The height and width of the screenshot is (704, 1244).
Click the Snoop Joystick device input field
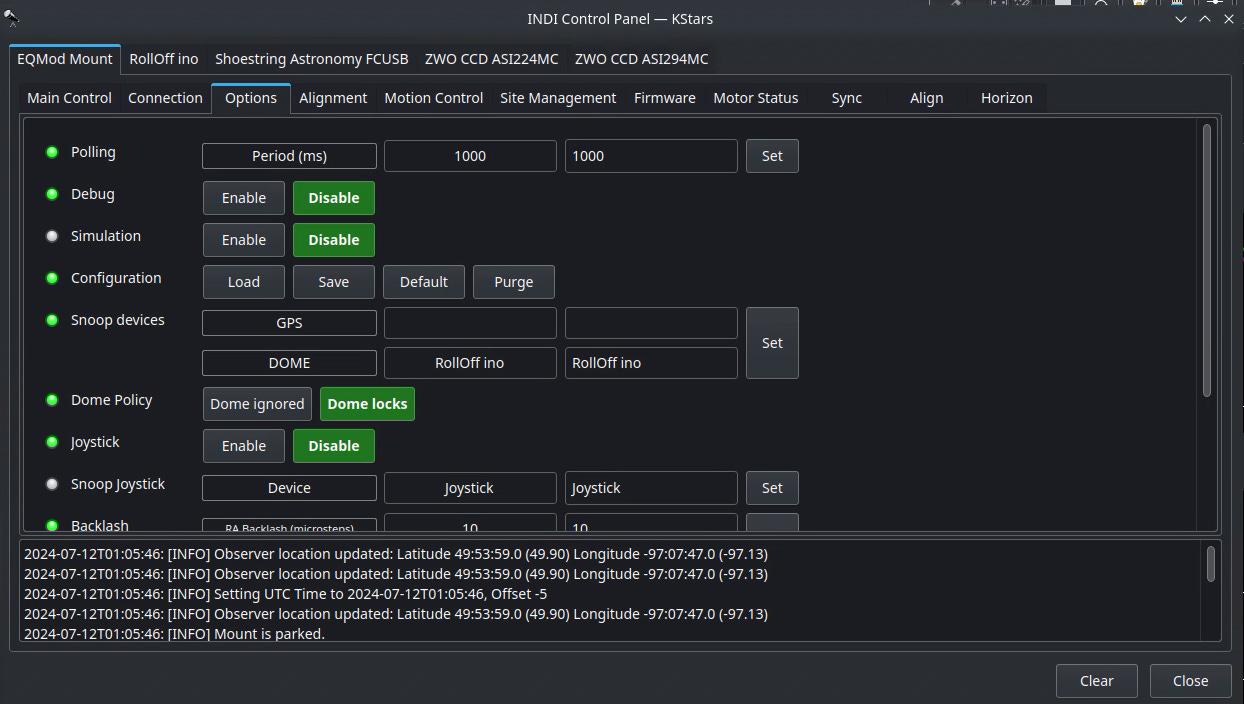[651, 488]
